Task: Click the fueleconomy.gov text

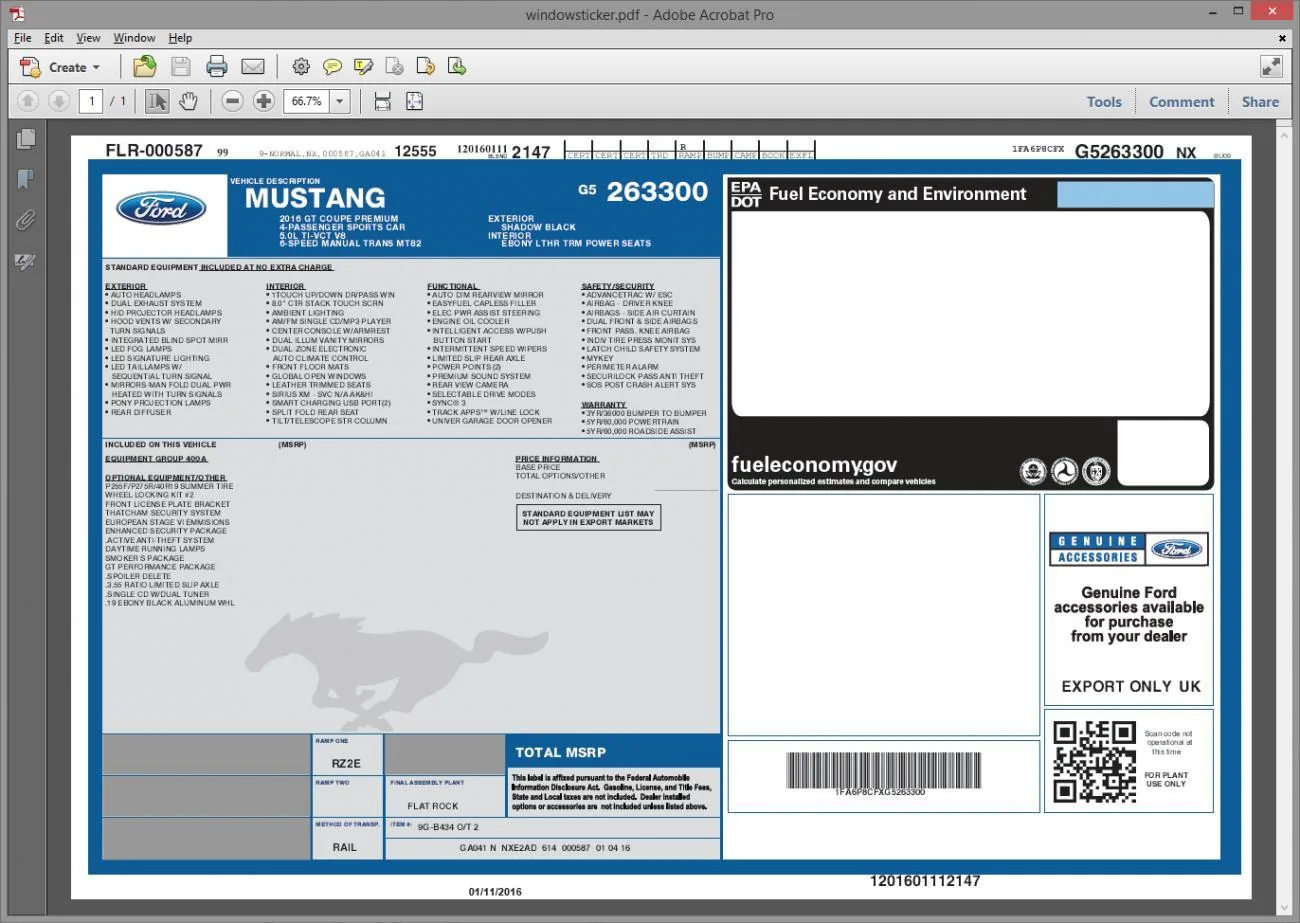Action: tap(814, 464)
